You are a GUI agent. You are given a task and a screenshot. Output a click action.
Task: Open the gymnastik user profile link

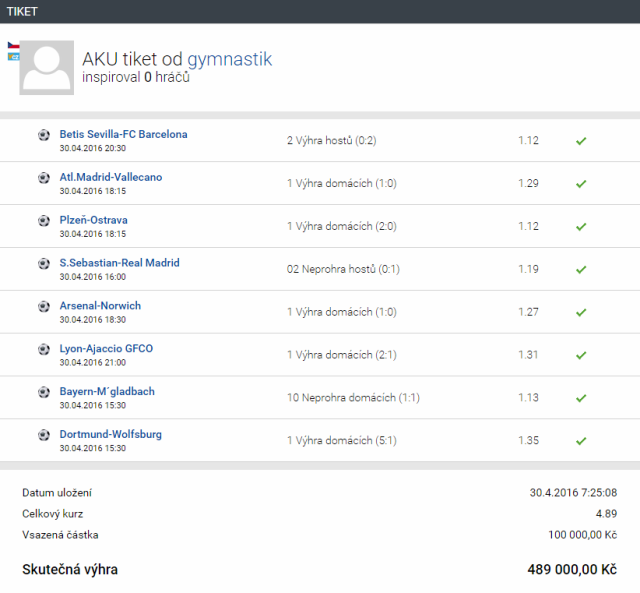229,59
